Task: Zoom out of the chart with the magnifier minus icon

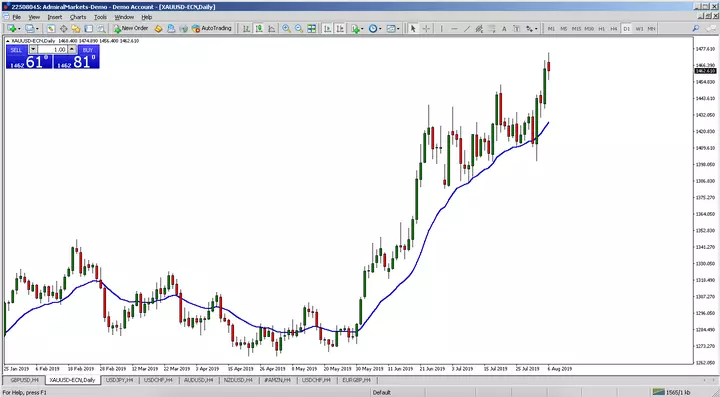Action: tap(299, 28)
